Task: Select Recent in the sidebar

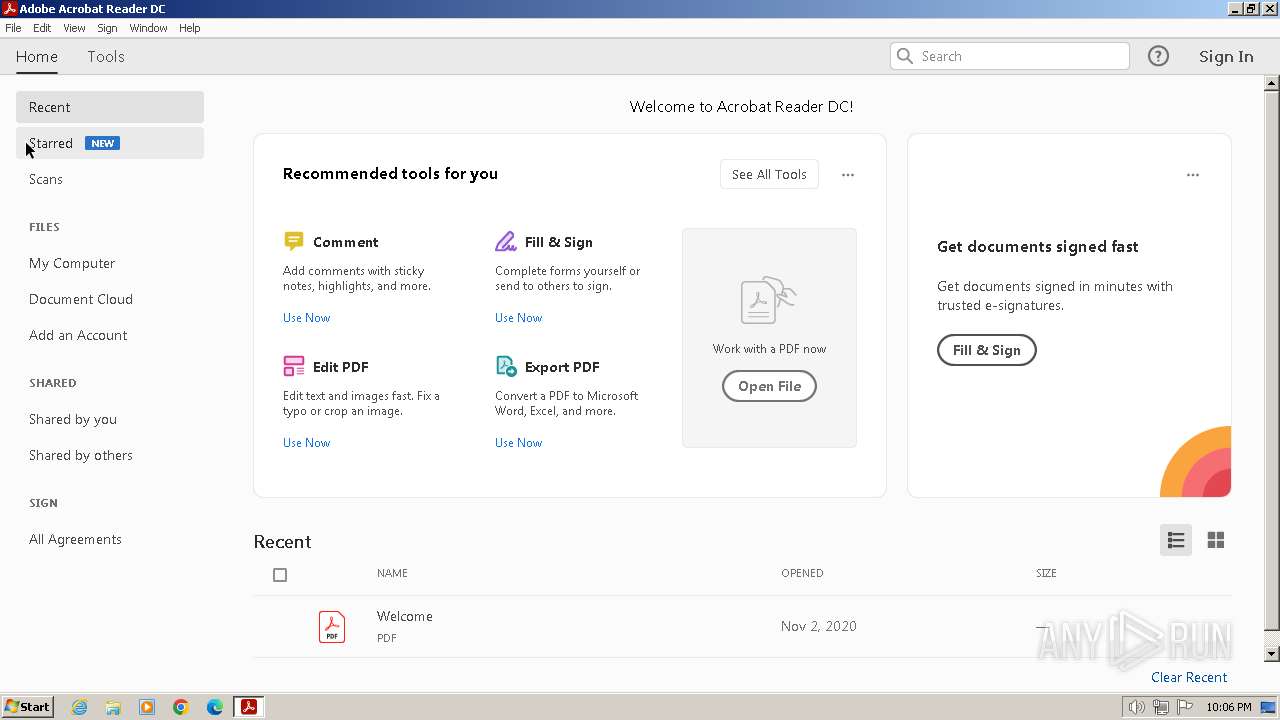Action: coord(110,107)
